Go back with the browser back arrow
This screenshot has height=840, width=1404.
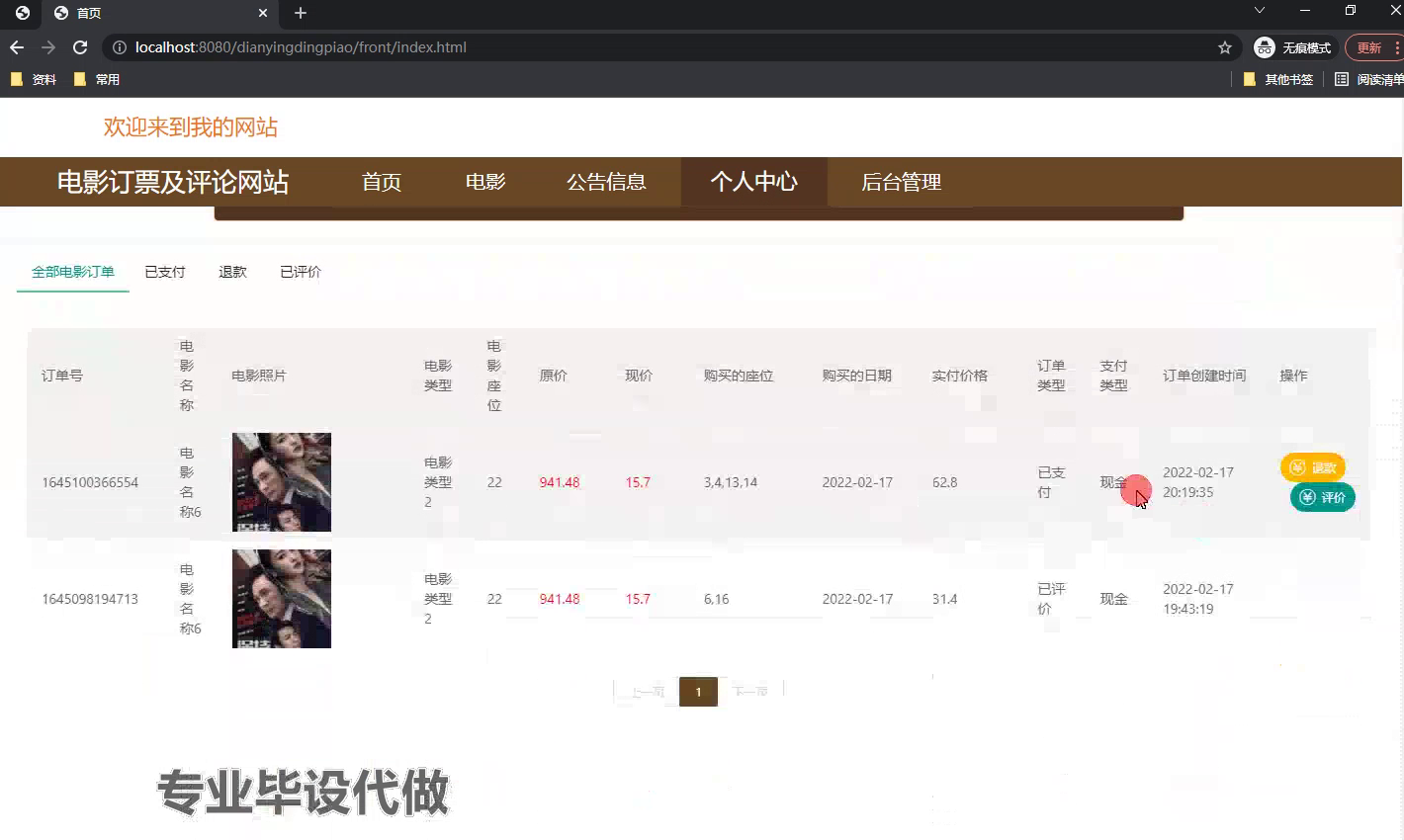point(17,47)
